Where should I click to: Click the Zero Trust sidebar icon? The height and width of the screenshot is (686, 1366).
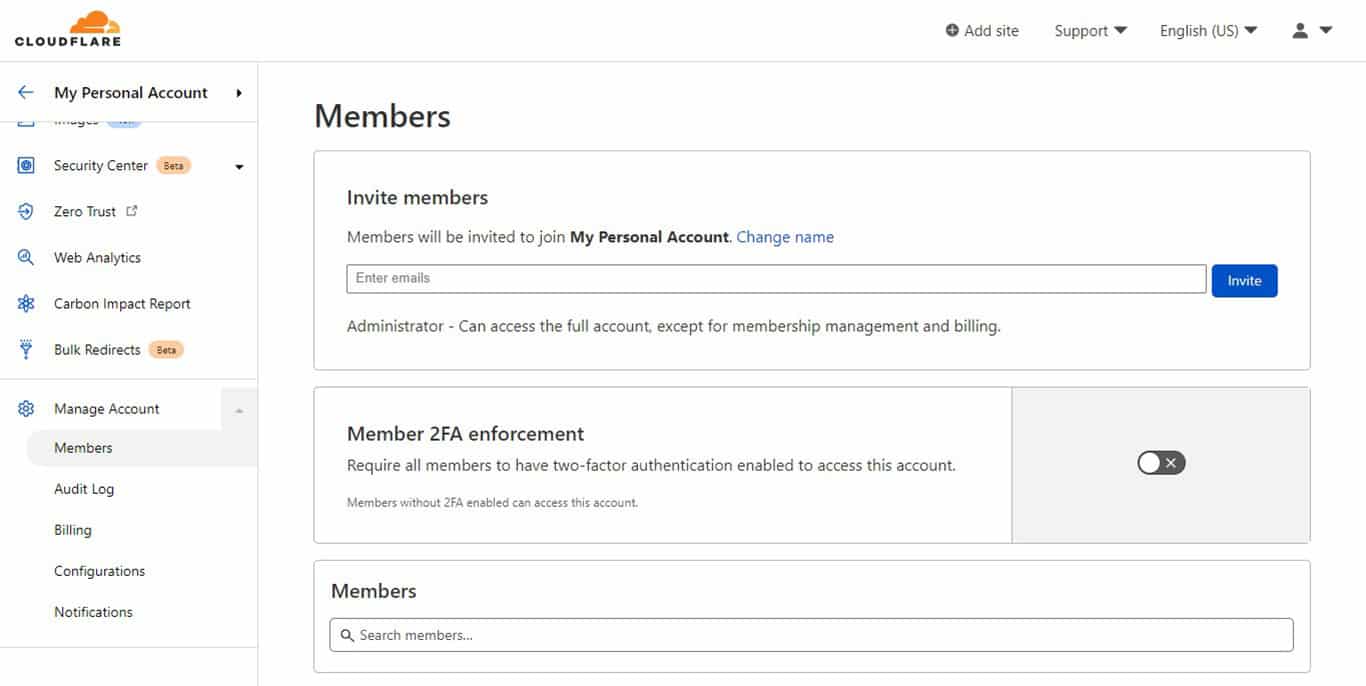[x=26, y=212]
